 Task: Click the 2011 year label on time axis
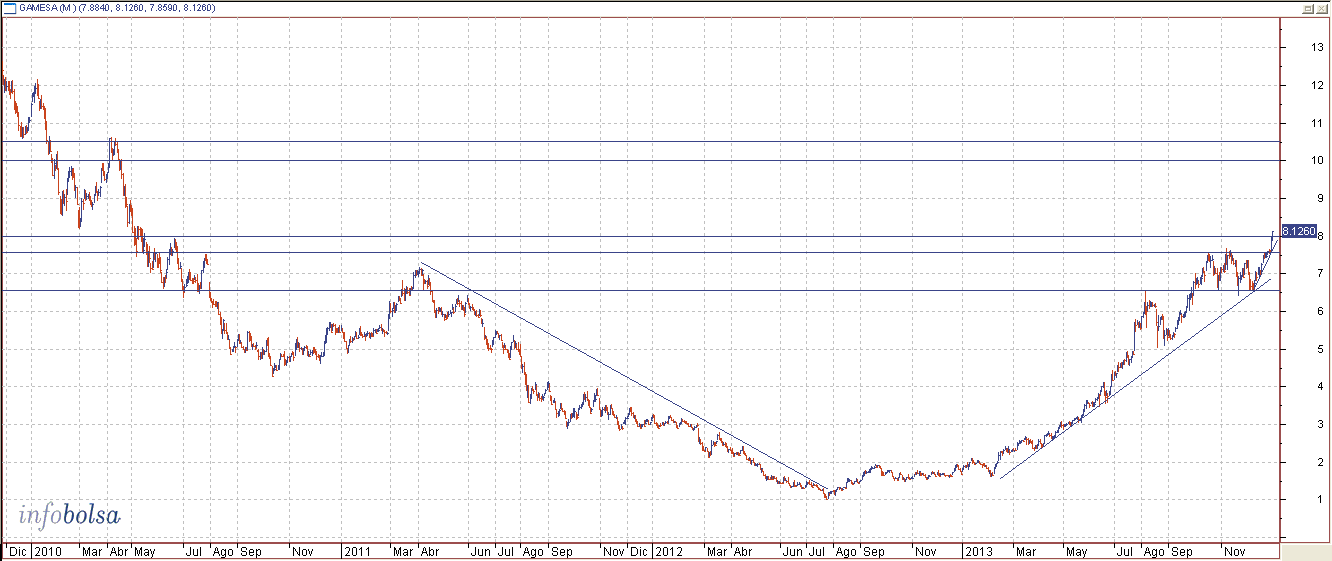[357, 550]
